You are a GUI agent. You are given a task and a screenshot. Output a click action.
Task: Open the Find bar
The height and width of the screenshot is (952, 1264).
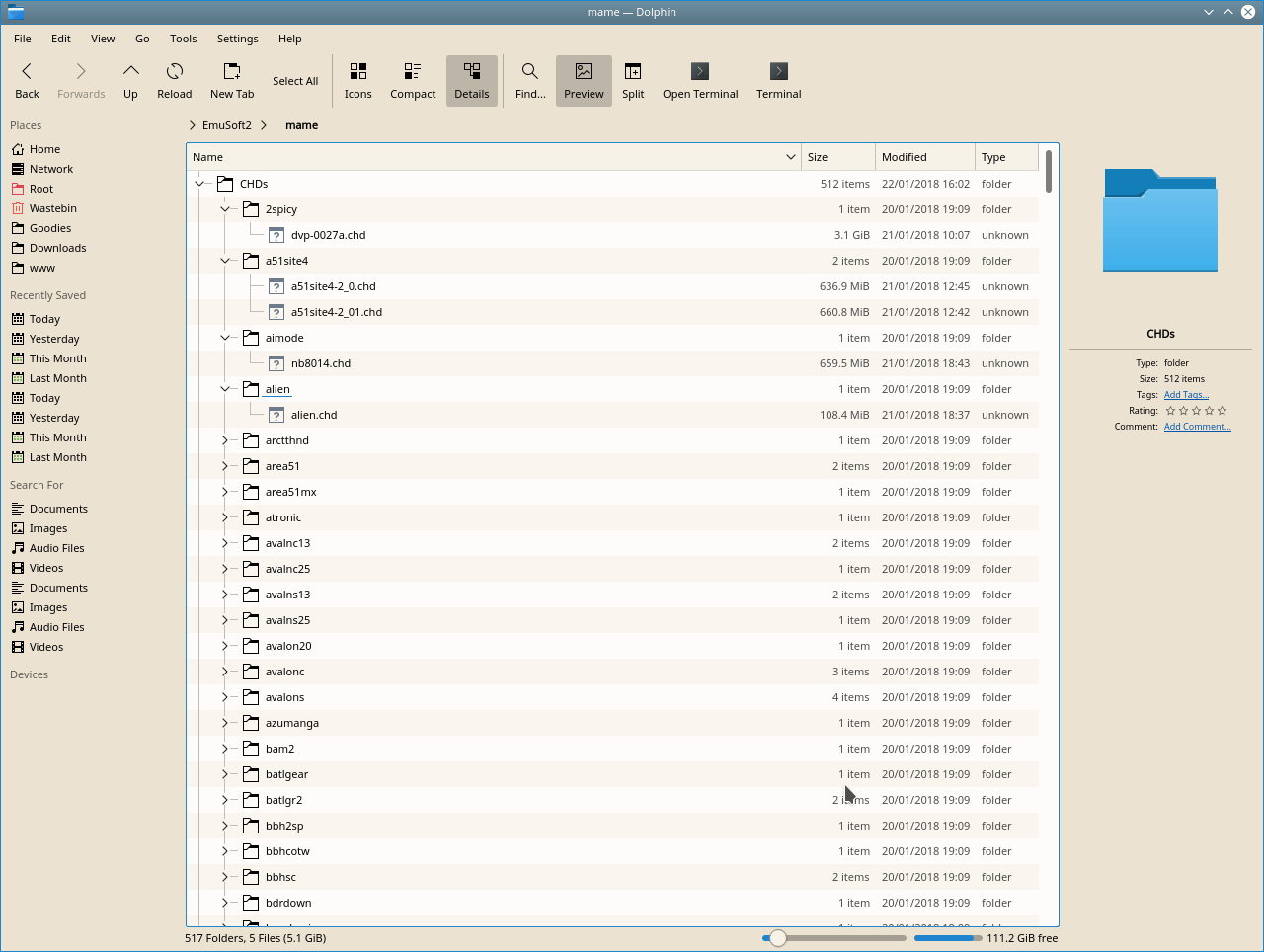click(x=529, y=79)
